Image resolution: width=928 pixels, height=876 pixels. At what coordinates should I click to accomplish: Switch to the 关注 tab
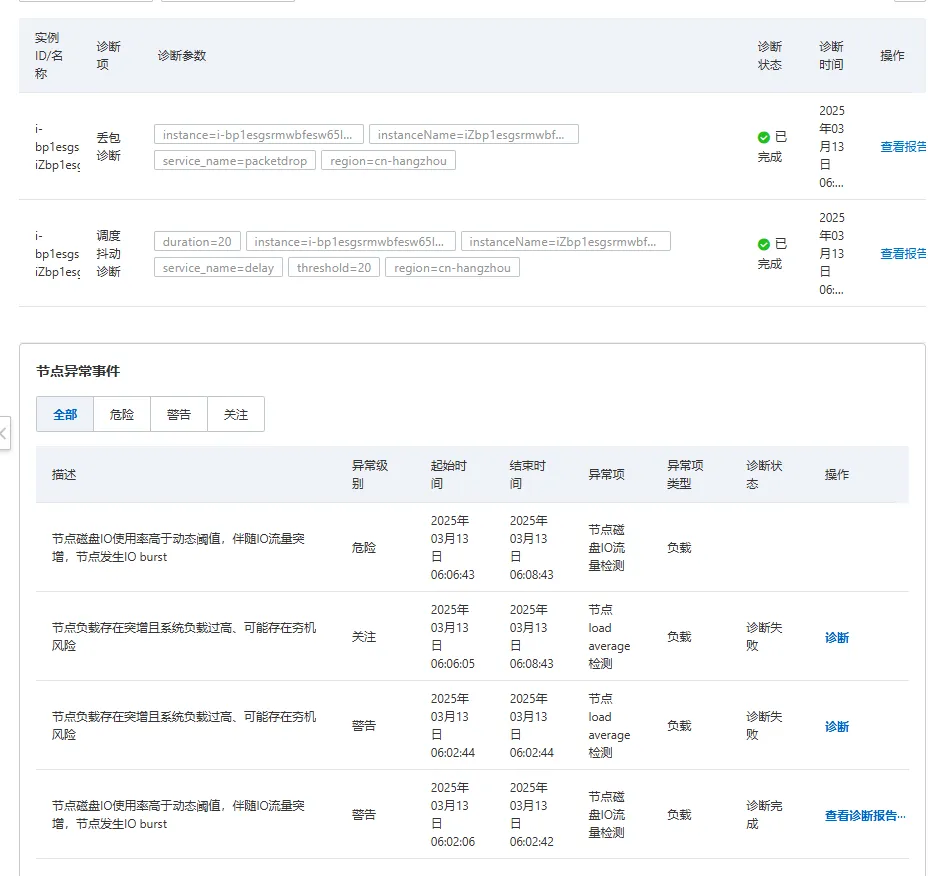[236, 414]
